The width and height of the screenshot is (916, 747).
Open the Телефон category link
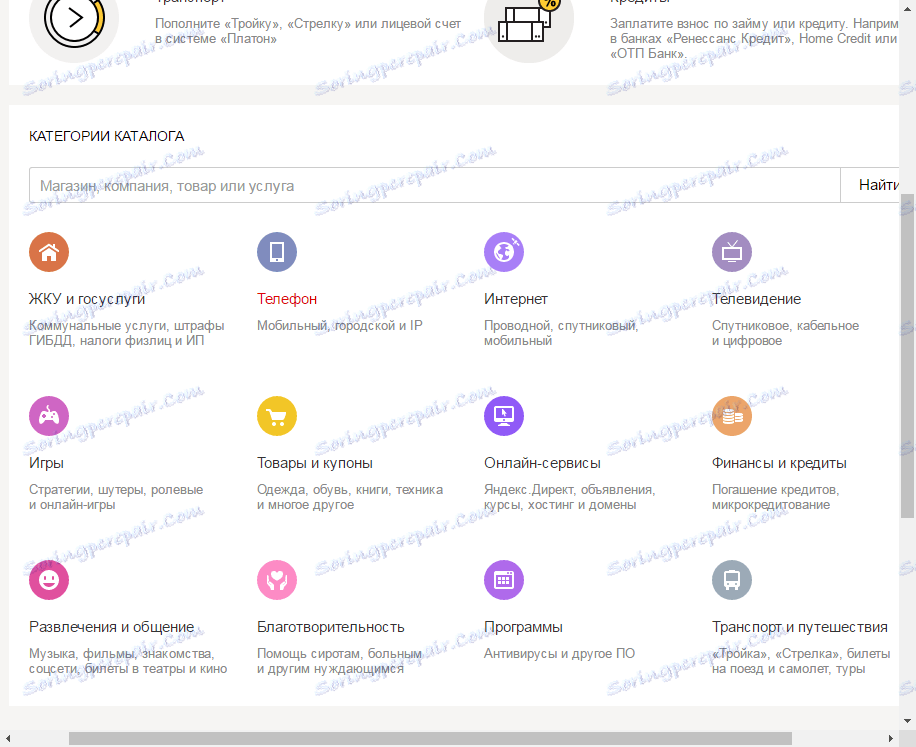point(287,299)
